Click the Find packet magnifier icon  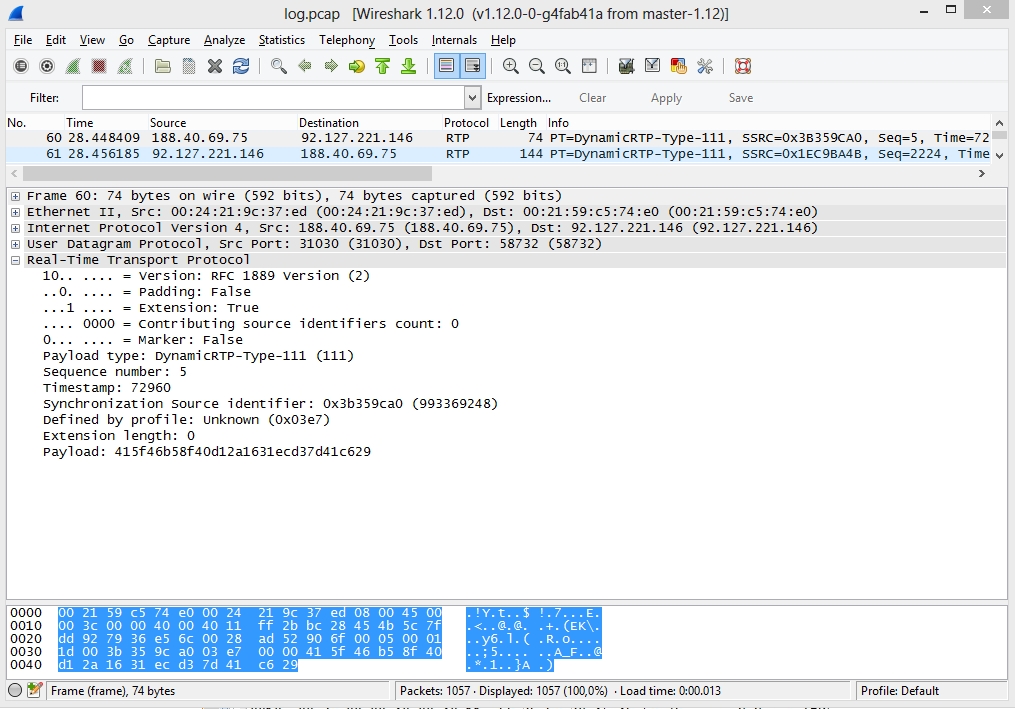click(x=279, y=66)
